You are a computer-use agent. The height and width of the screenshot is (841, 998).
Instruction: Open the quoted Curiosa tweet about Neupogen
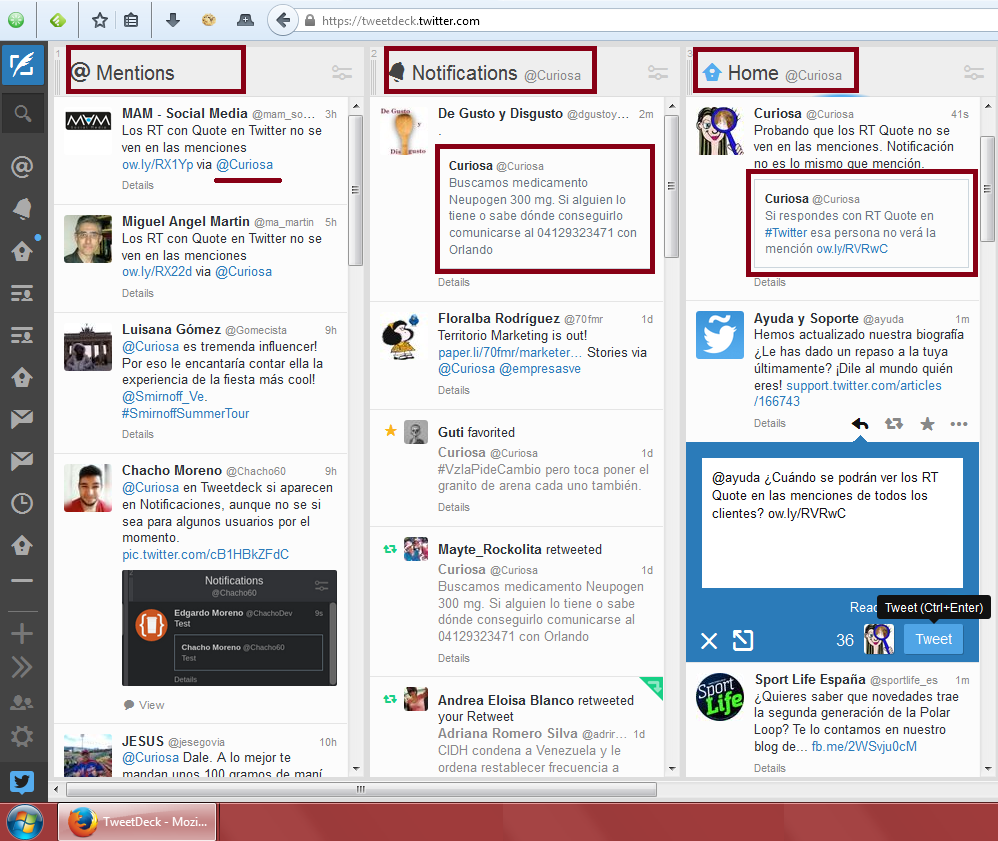[545, 209]
